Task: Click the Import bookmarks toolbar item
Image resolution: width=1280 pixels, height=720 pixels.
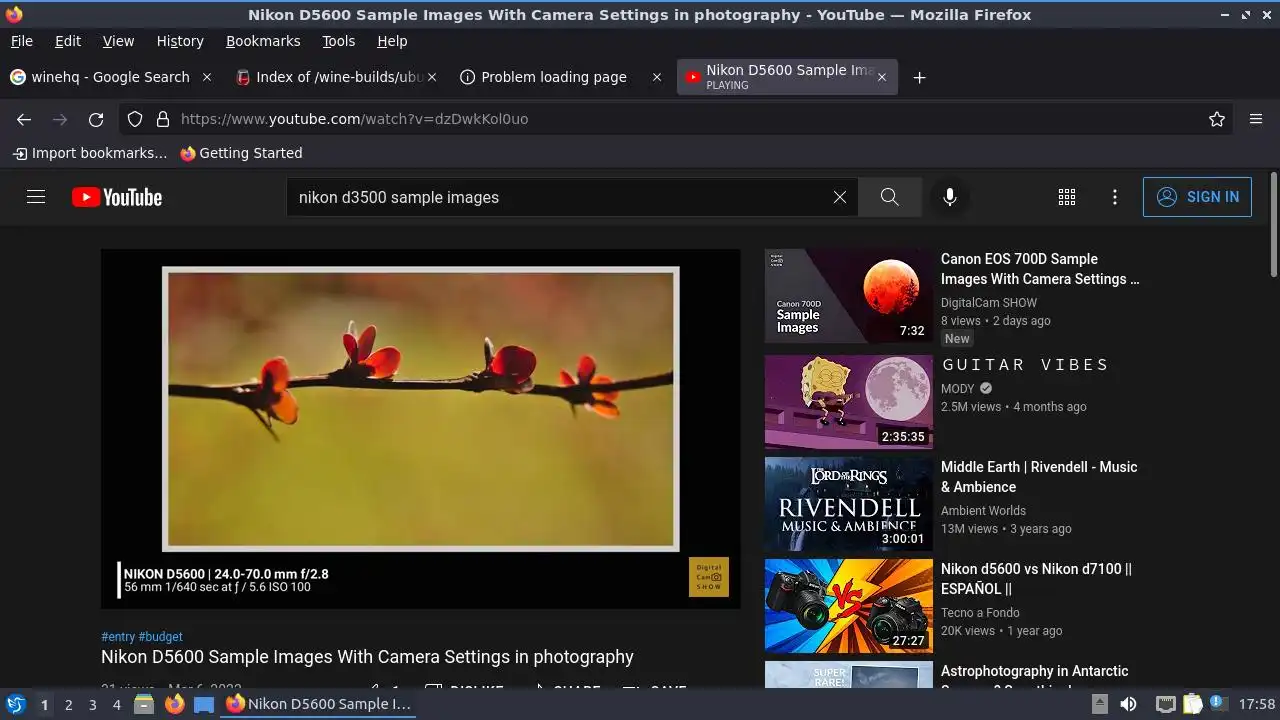Action: pyautogui.click(x=90, y=153)
